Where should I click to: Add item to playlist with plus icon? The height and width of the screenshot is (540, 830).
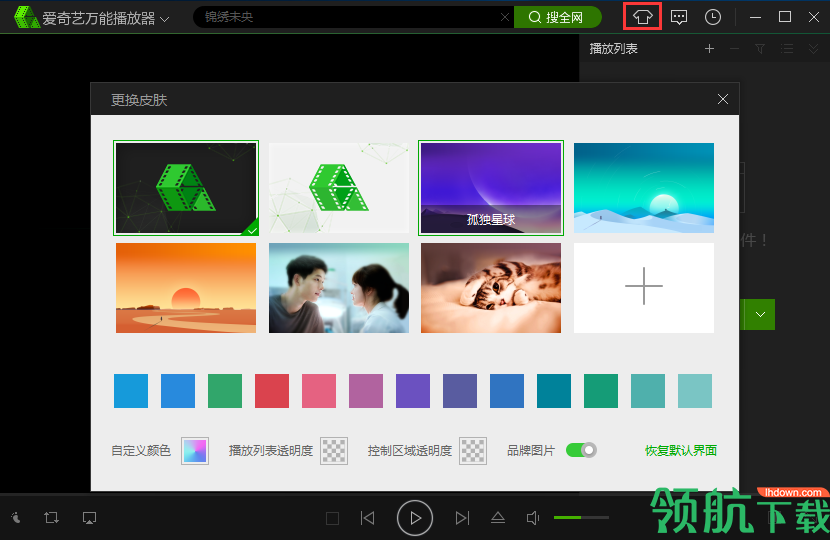point(709,49)
